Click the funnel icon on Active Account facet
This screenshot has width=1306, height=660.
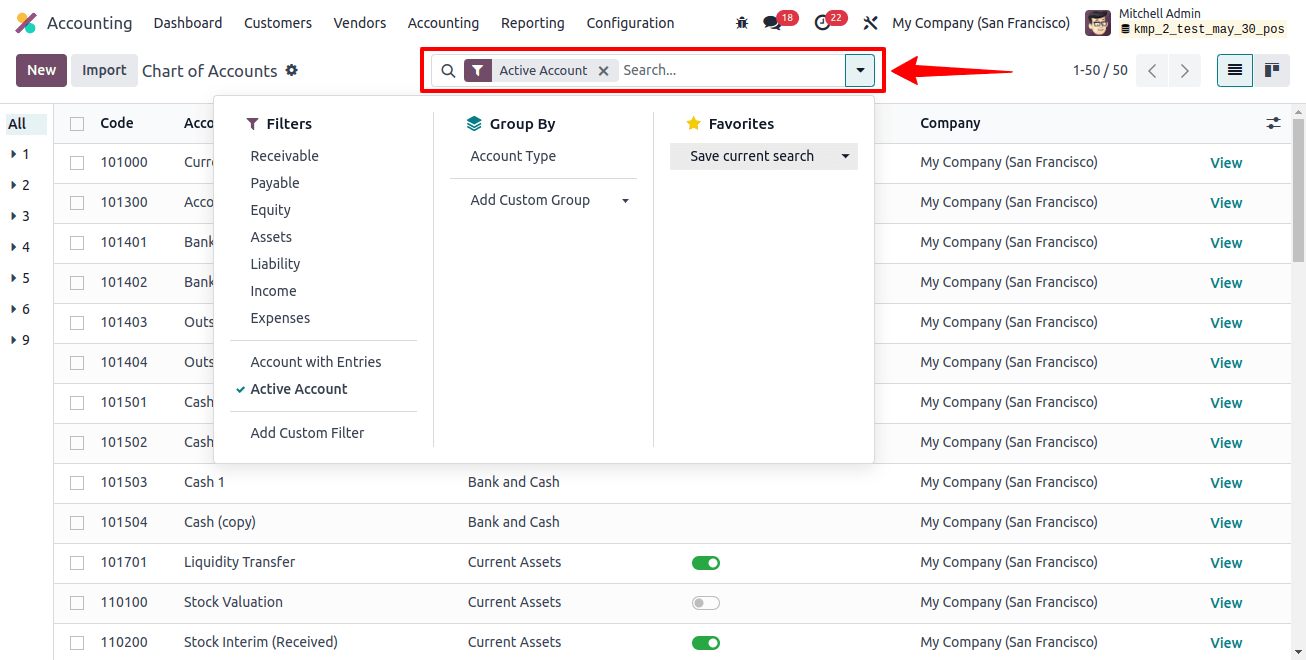[x=478, y=71]
